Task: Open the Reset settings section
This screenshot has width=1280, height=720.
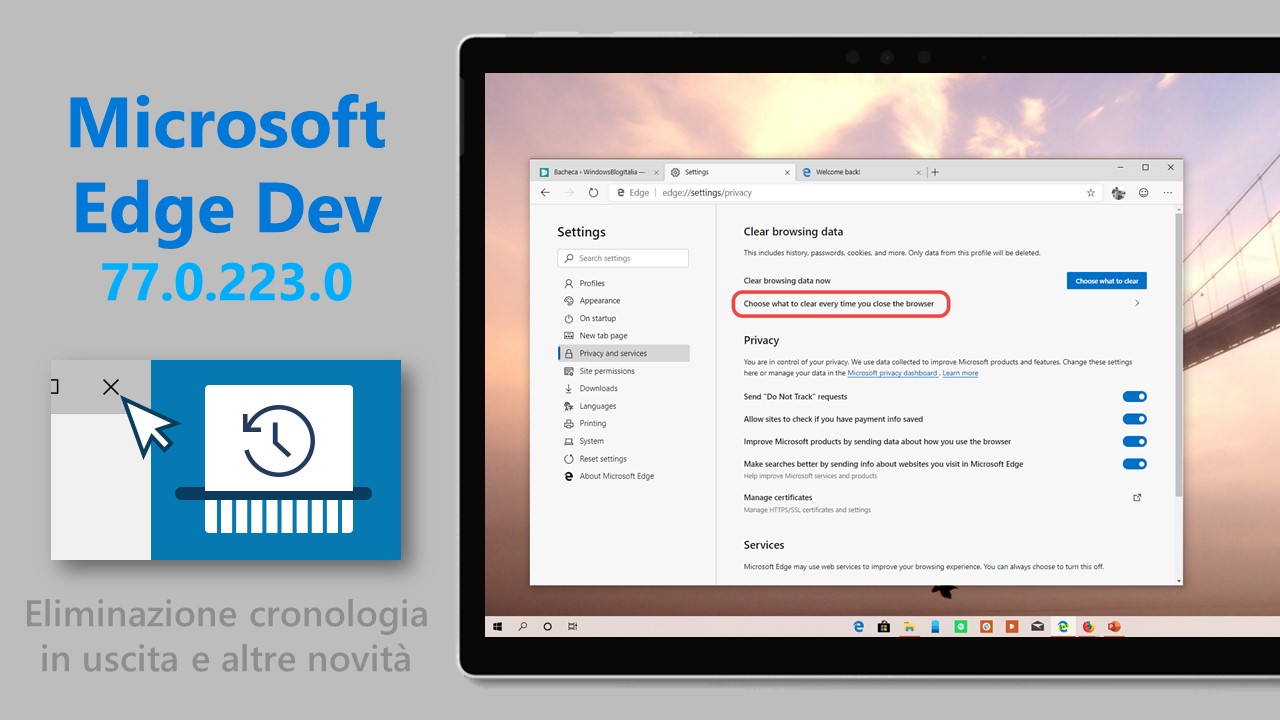Action: (602, 458)
